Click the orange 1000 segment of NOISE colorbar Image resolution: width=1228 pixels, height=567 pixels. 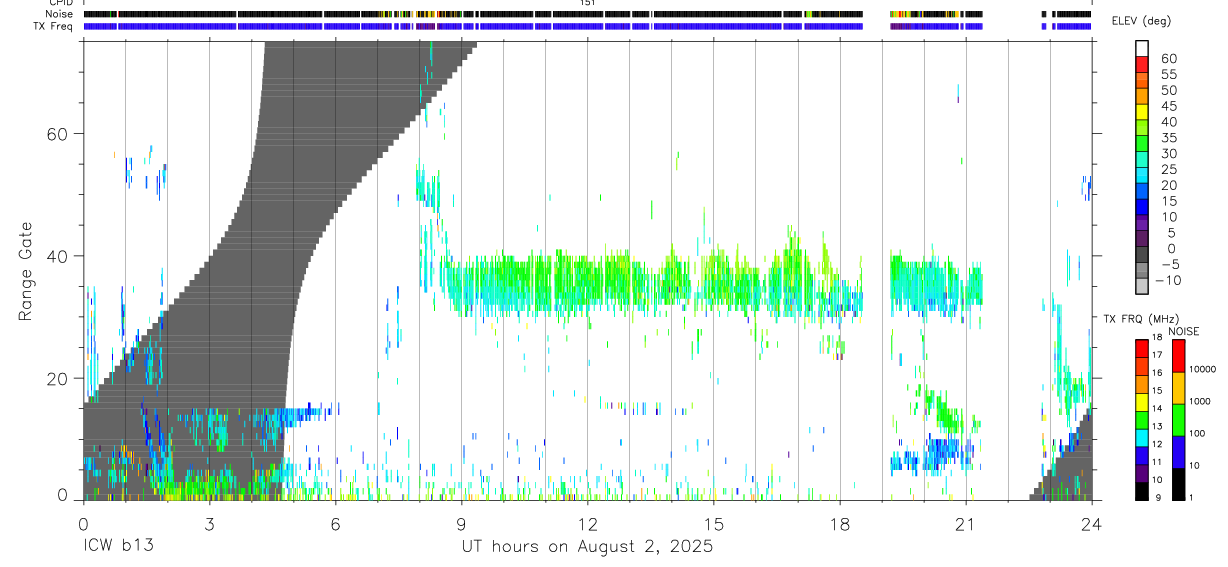1179,388
